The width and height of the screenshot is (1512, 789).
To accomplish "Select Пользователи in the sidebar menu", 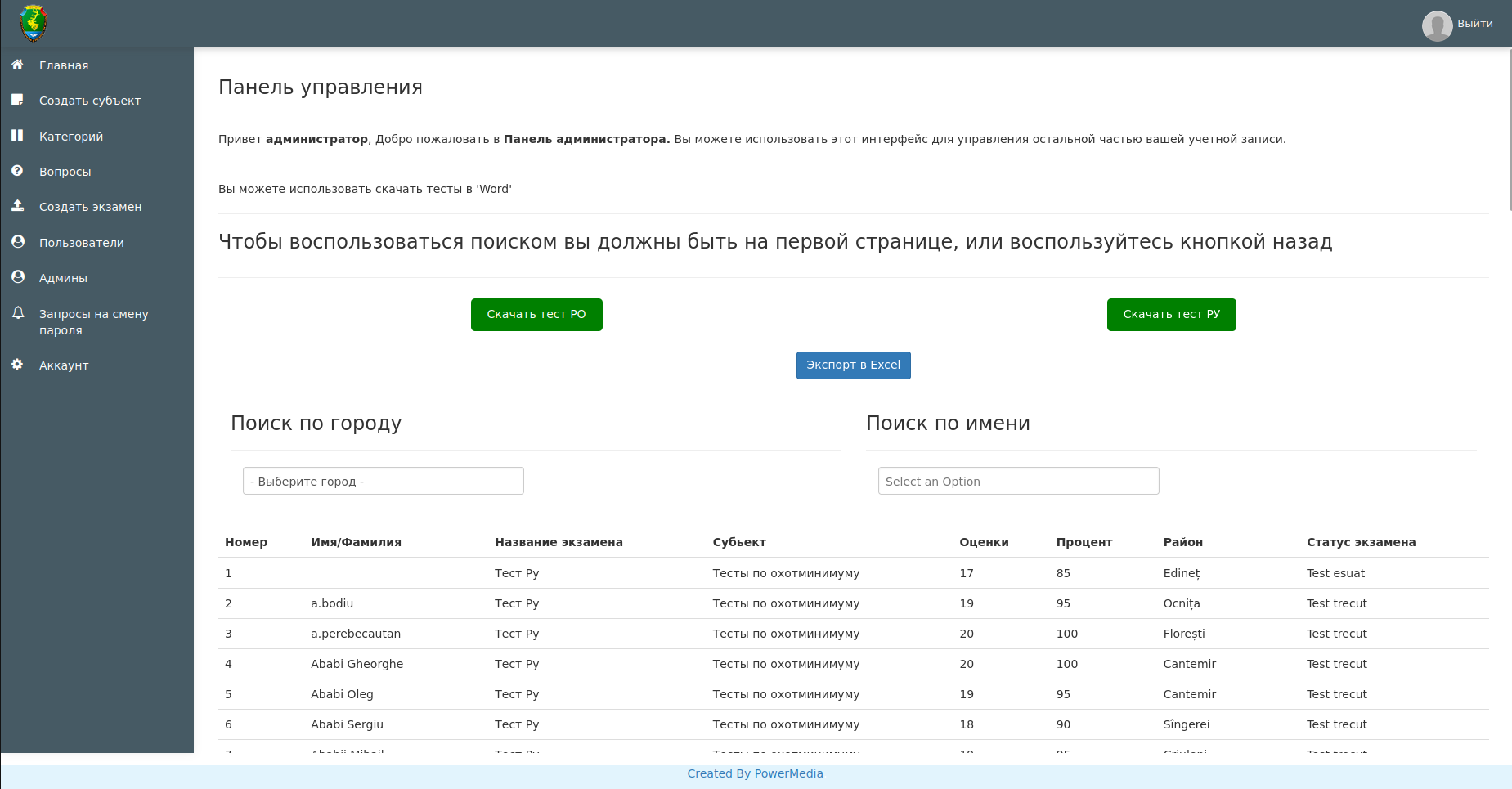I will (81, 242).
